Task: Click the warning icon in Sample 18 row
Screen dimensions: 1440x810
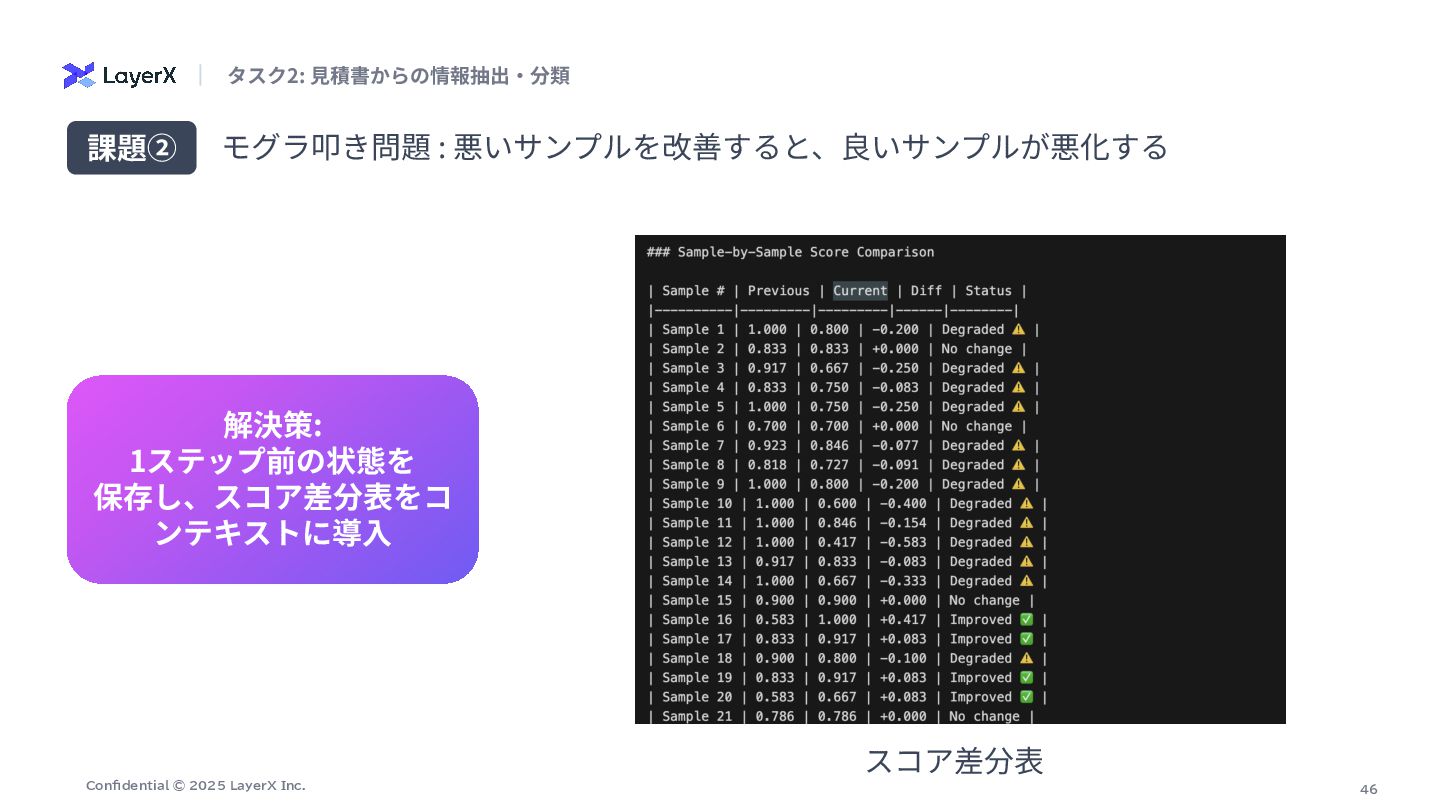Action: [x=1026, y=658]
